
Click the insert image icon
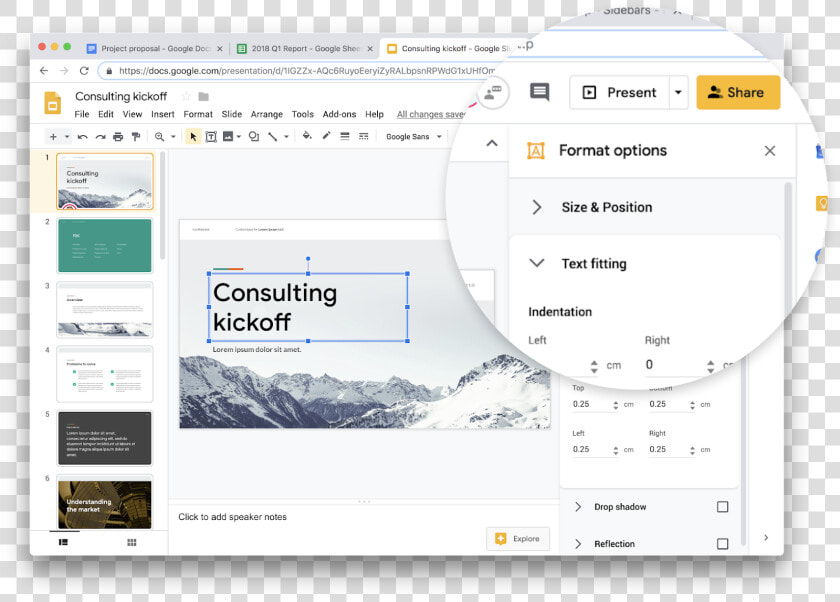(x=228, y=137)
